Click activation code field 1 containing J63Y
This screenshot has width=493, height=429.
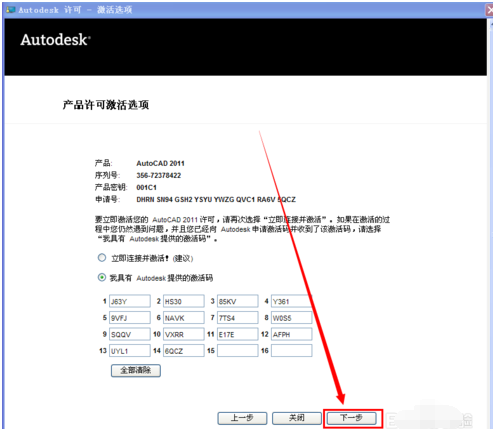click(130, 301)
